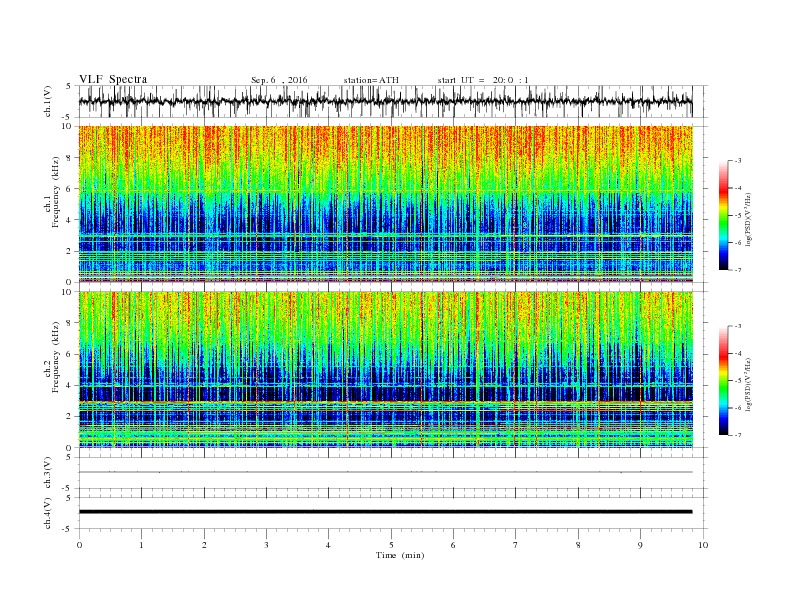792x612 pixels.
Task: Click the time axis tick label "5"
Action: (x=391, y=545)
